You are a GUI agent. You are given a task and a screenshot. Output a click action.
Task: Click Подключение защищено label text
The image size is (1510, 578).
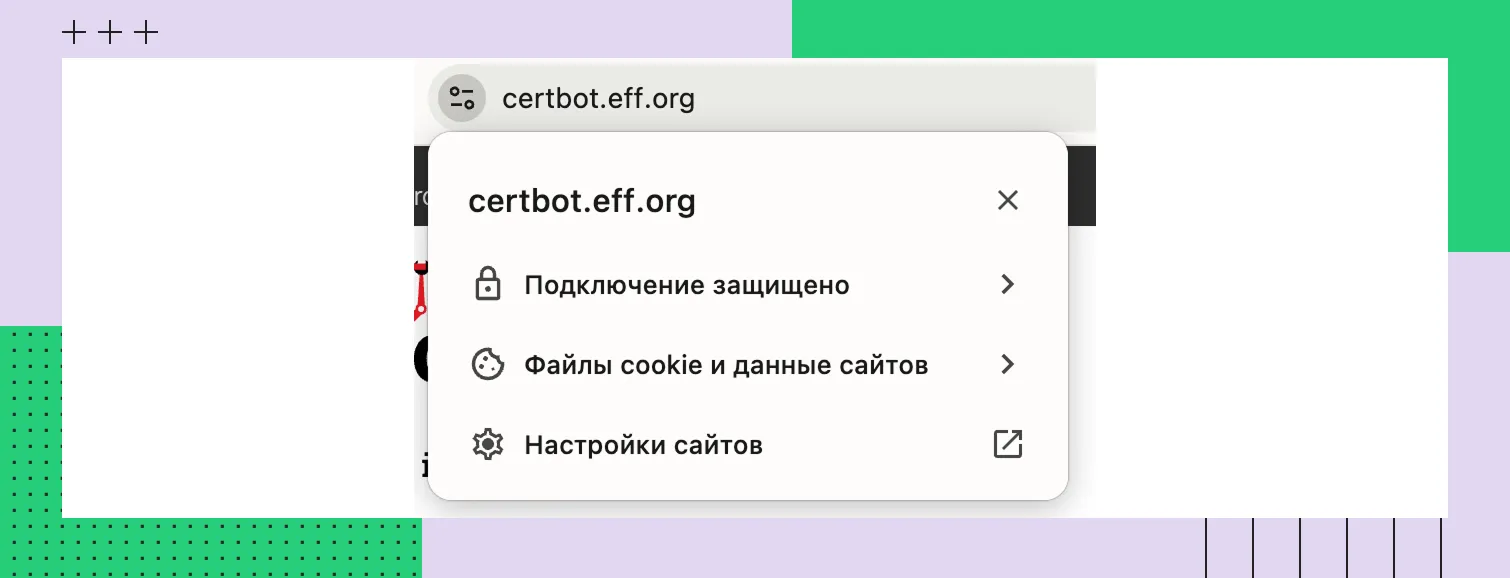click(x=687, y=284)
